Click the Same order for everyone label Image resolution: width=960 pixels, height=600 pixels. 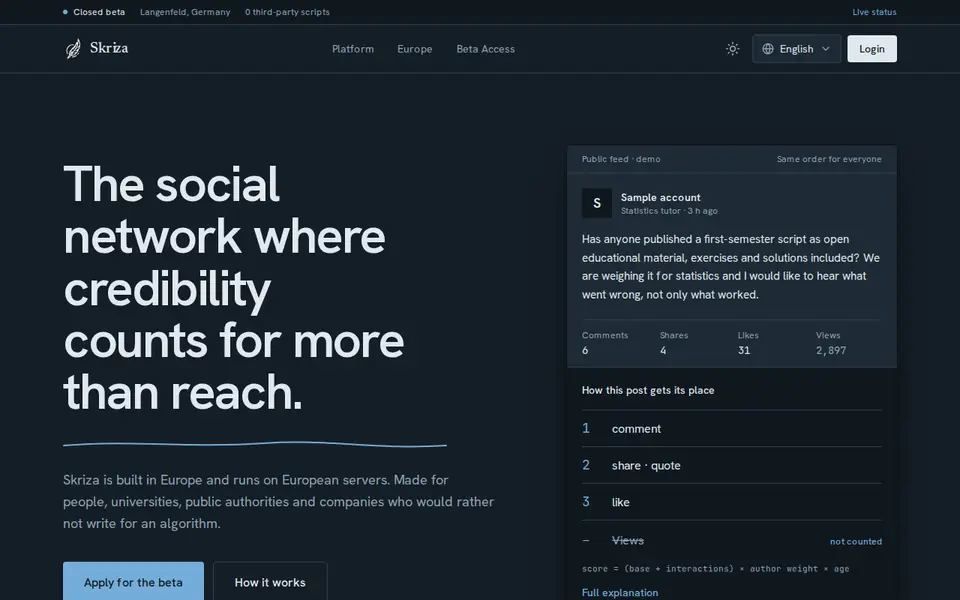point(829,159)
